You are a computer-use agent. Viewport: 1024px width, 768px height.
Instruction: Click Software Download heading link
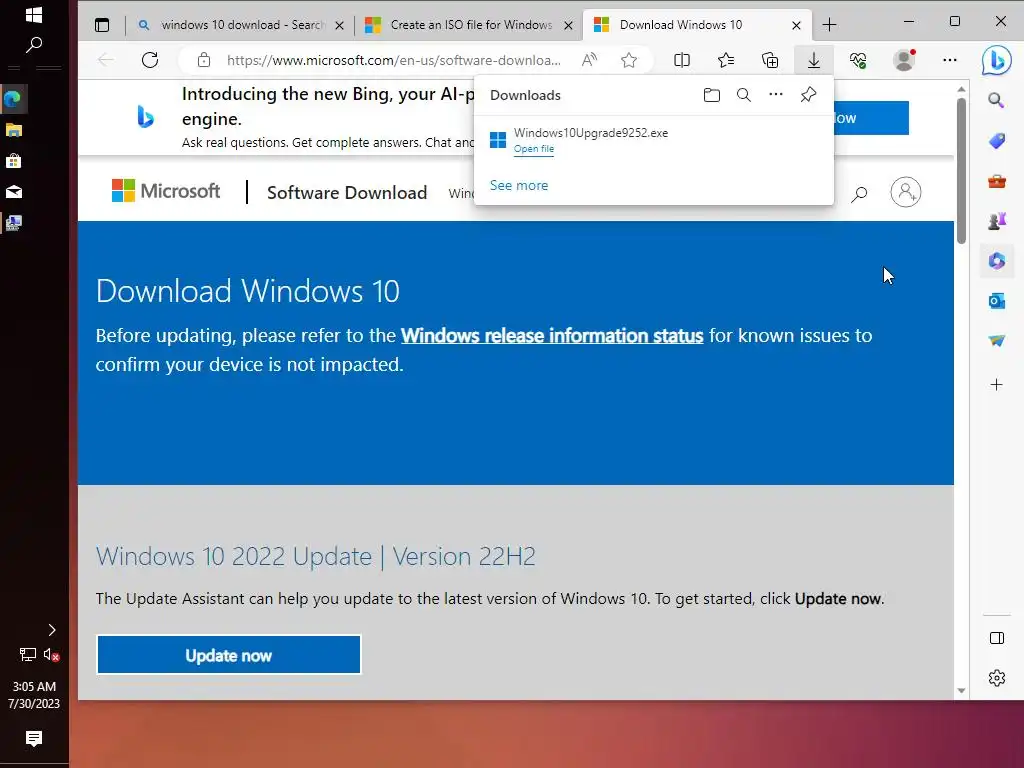347,193
